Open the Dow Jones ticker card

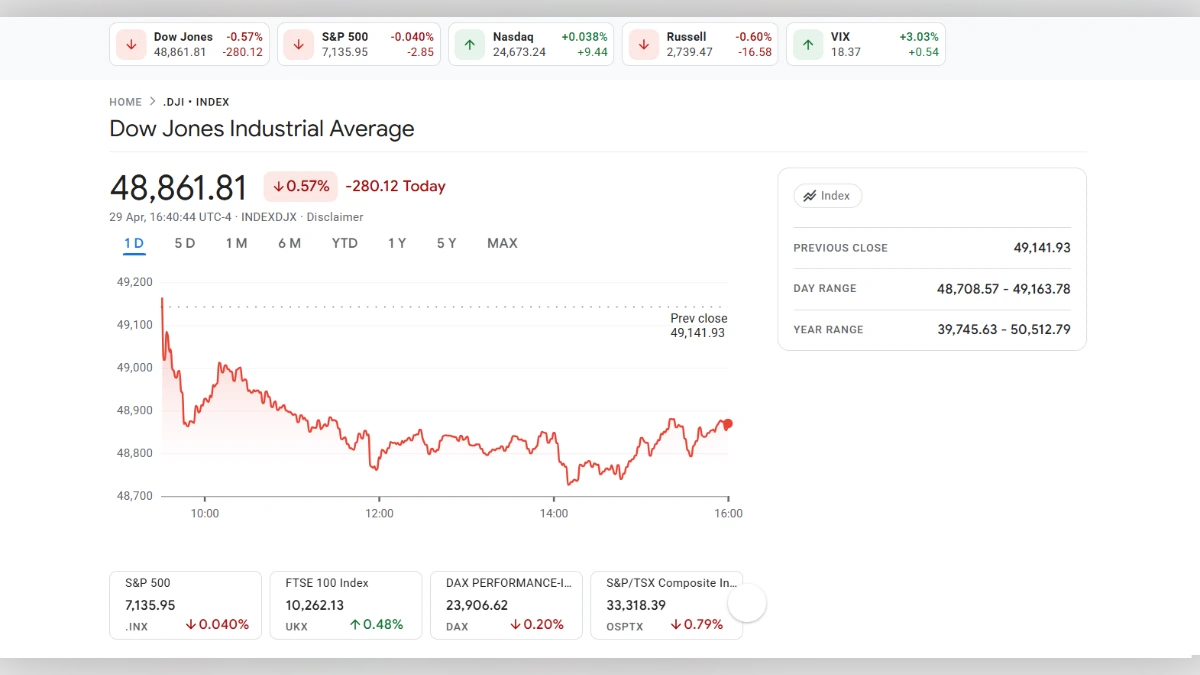(x=189, y=44)
